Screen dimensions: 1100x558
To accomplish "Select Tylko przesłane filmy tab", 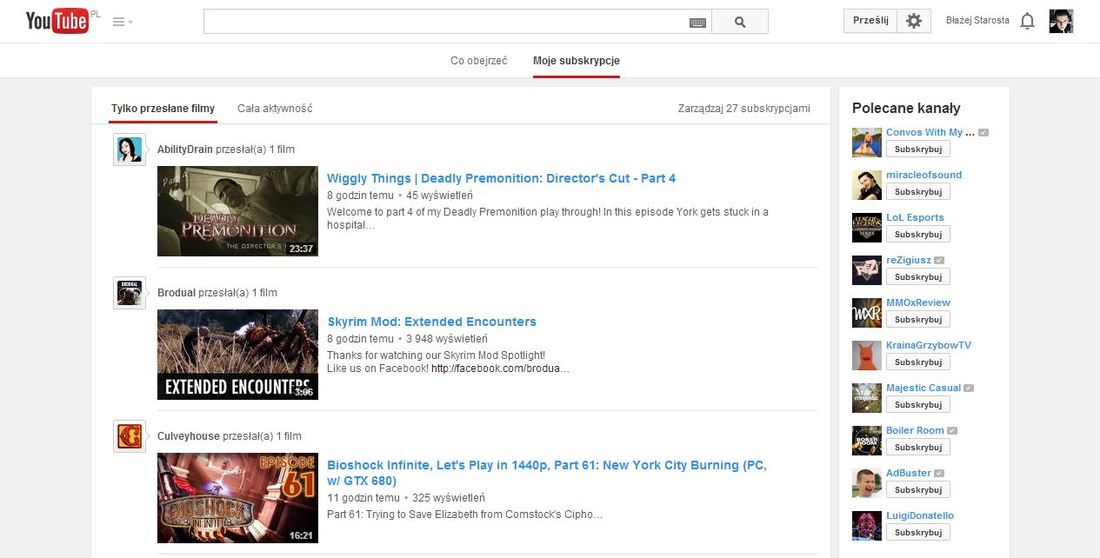I will (163, 109).
